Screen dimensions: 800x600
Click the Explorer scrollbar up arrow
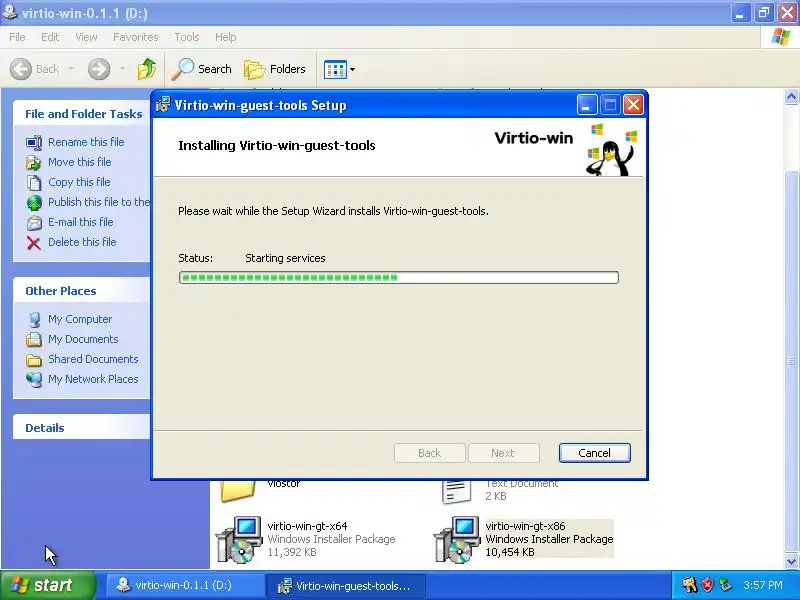point(791,96)
